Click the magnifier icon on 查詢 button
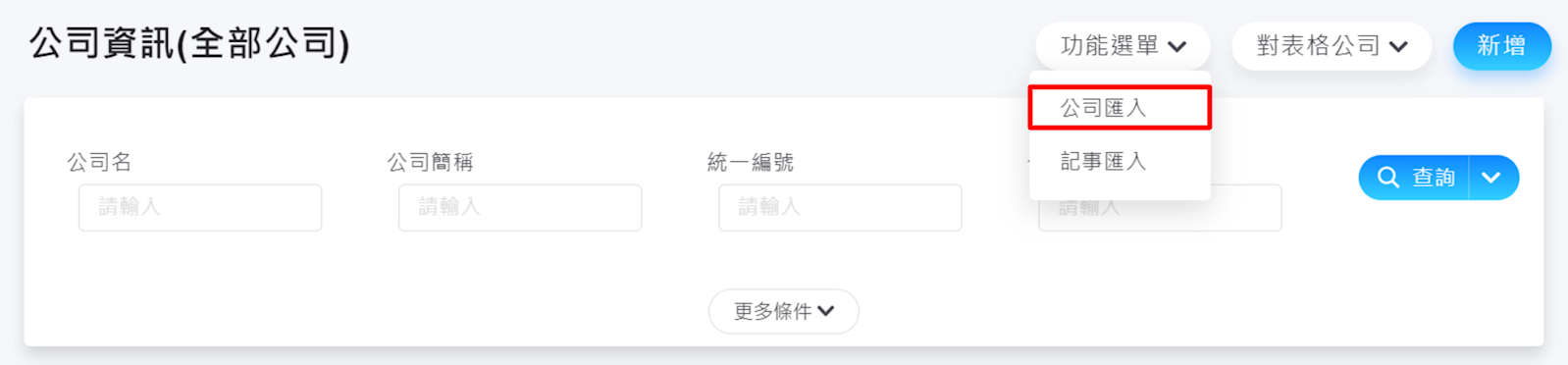The width and height of the screenshot is (1568, 365). [1387, 178]
